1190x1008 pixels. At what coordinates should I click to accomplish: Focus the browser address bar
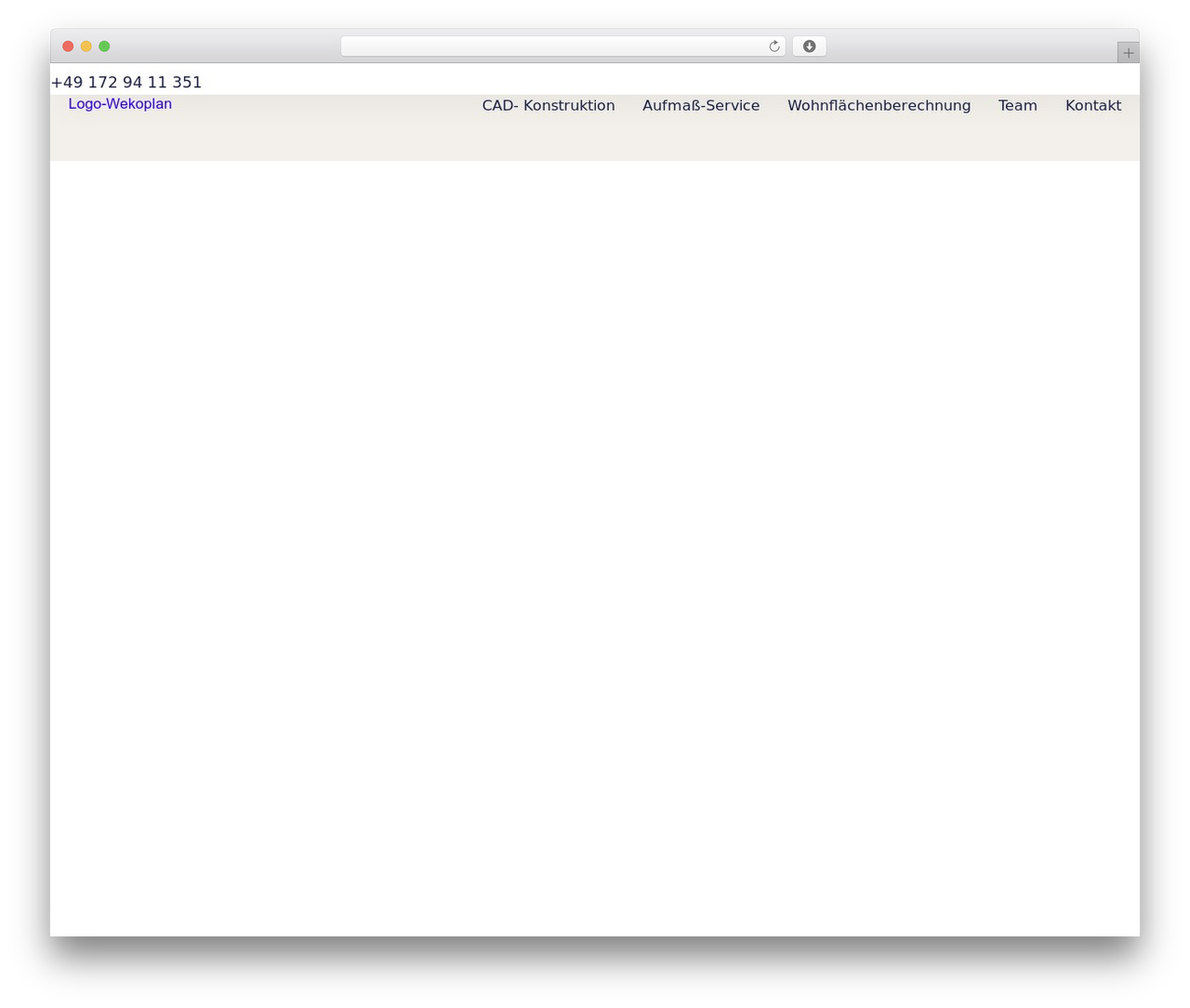[x=562, y=46]
